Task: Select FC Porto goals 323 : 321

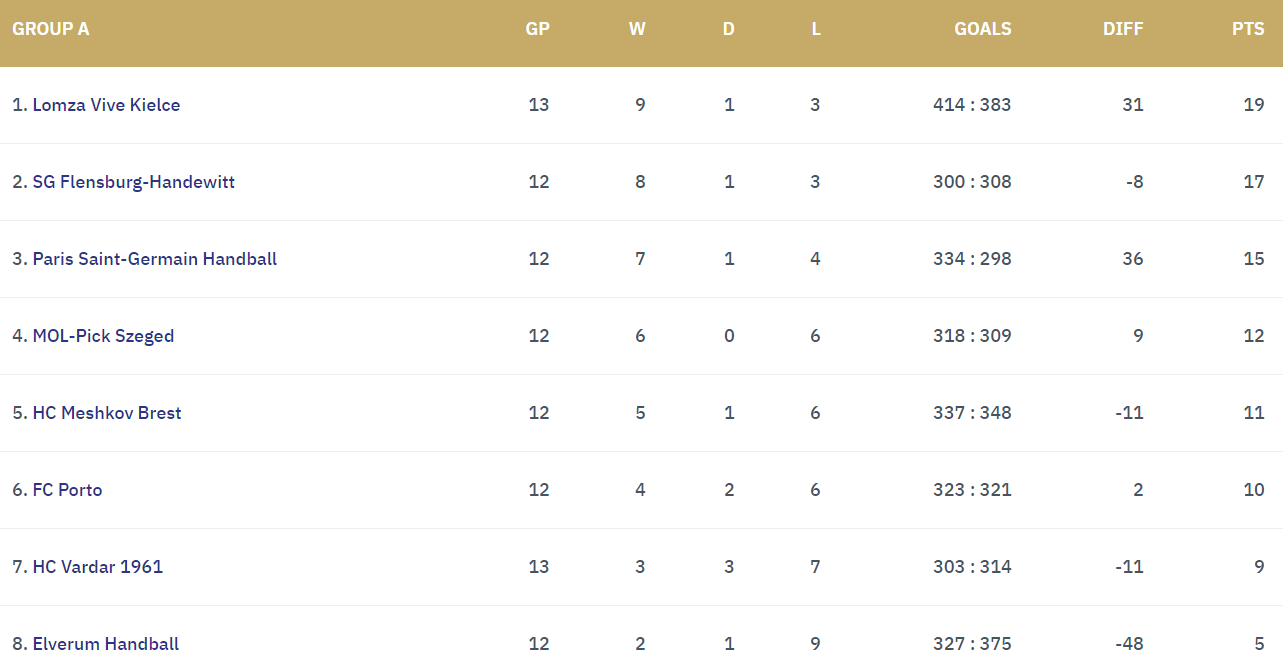Action: coord(972,490)
